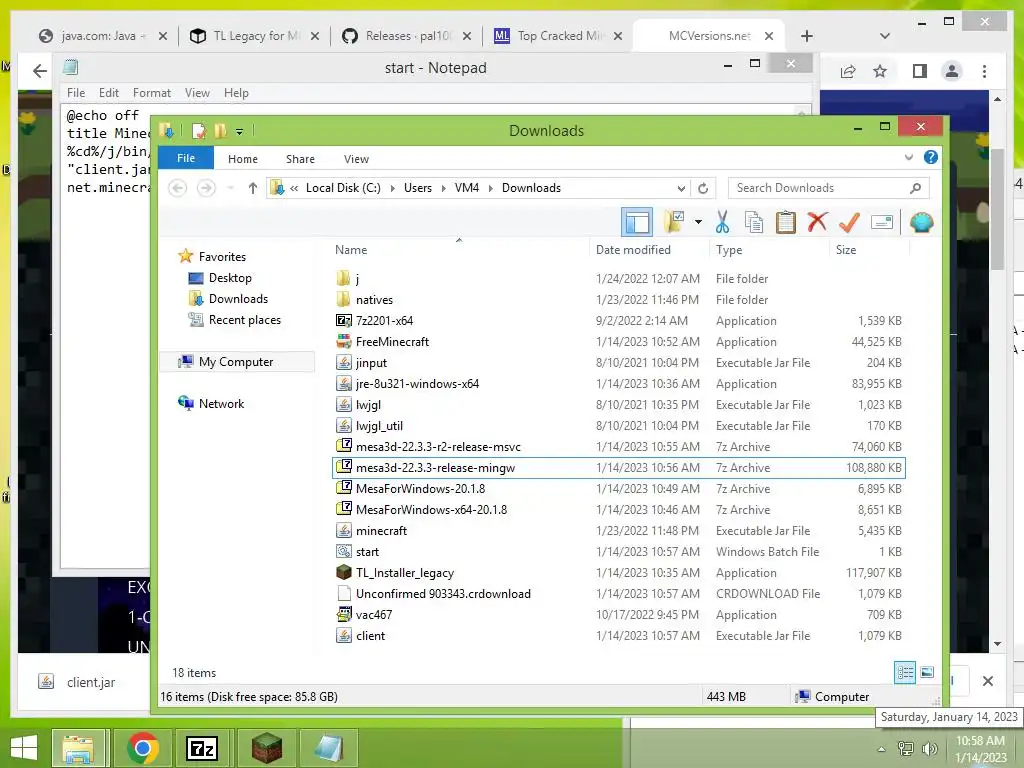The image size is (1024, 768).
Task: Sort files by Size column header
Action: click(846, 249)
